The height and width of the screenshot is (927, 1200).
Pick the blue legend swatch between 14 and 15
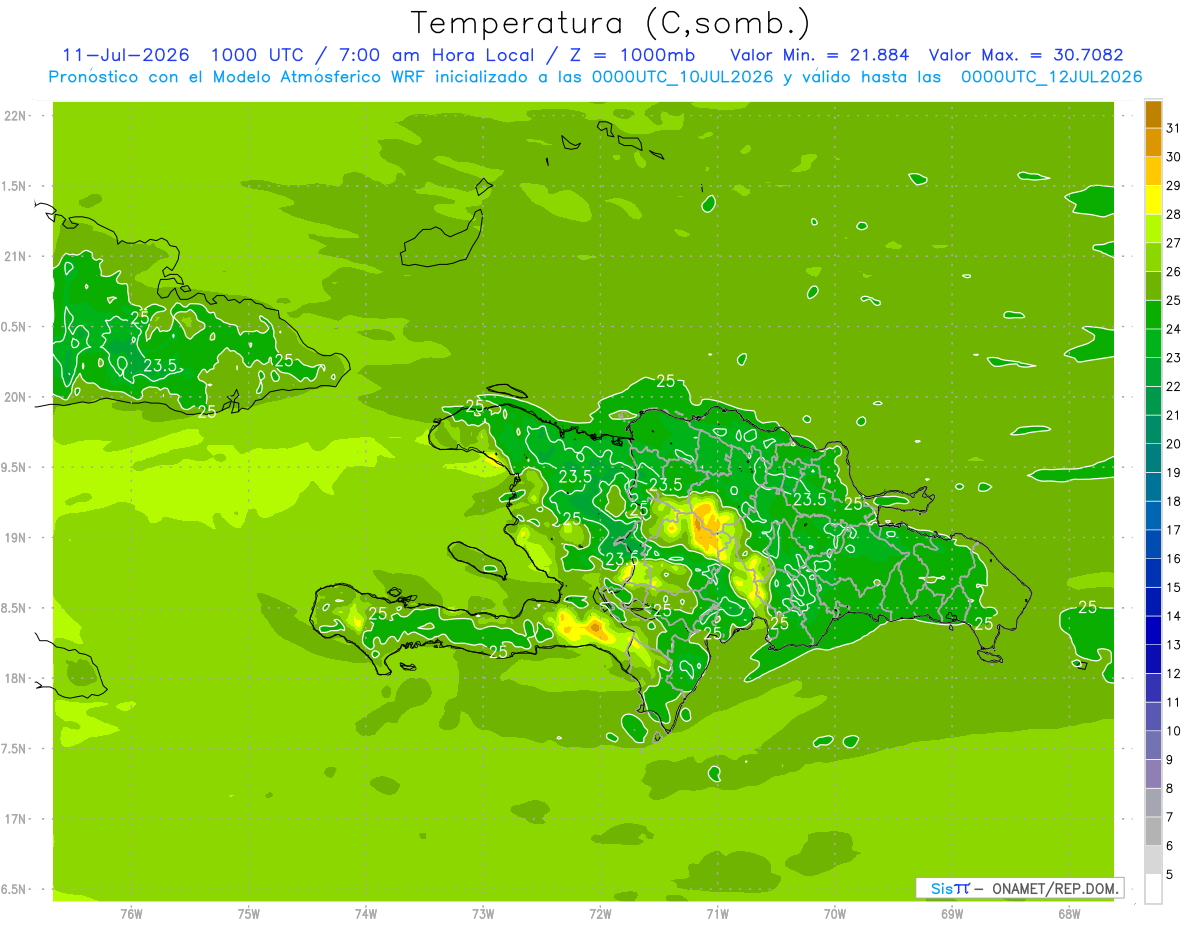tap(1153, 602)
